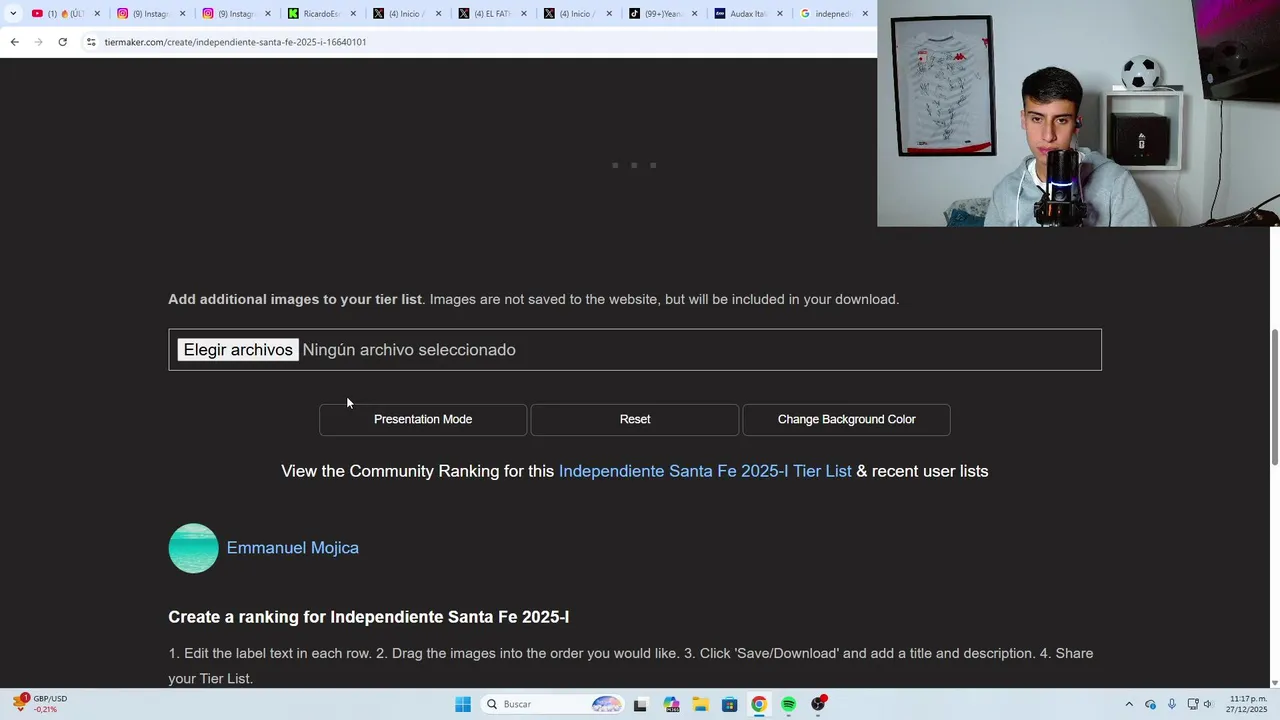Open Spotify from the taskbar

click(x=788, y=704)
